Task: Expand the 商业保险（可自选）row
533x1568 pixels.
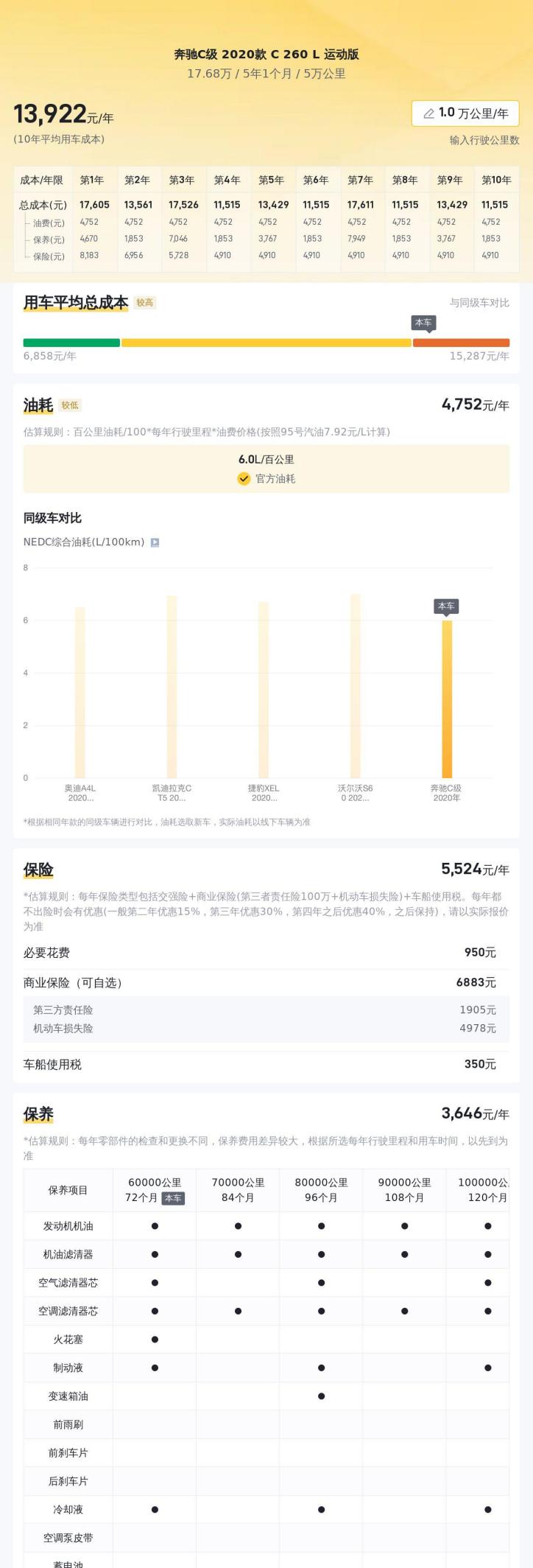Action: pos(266,982)
